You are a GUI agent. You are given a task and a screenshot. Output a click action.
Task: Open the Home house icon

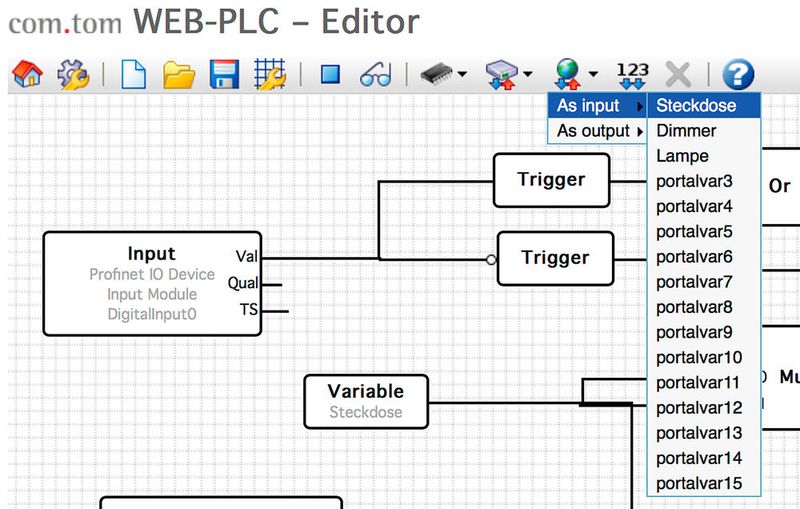[28, 74]
